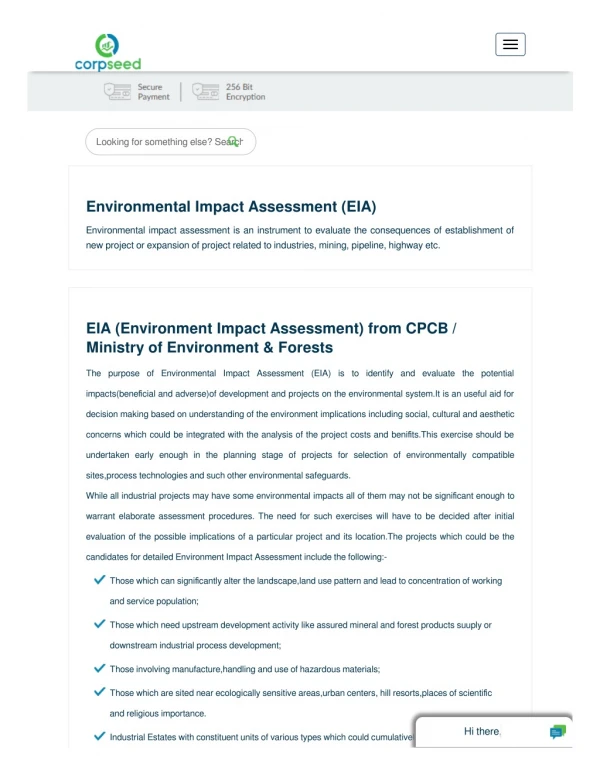Click the checkmark beside 'upstream development activity' item
The height and width of the screenshot is (775, 600).
pyautogui.click(x=99, y=624)
